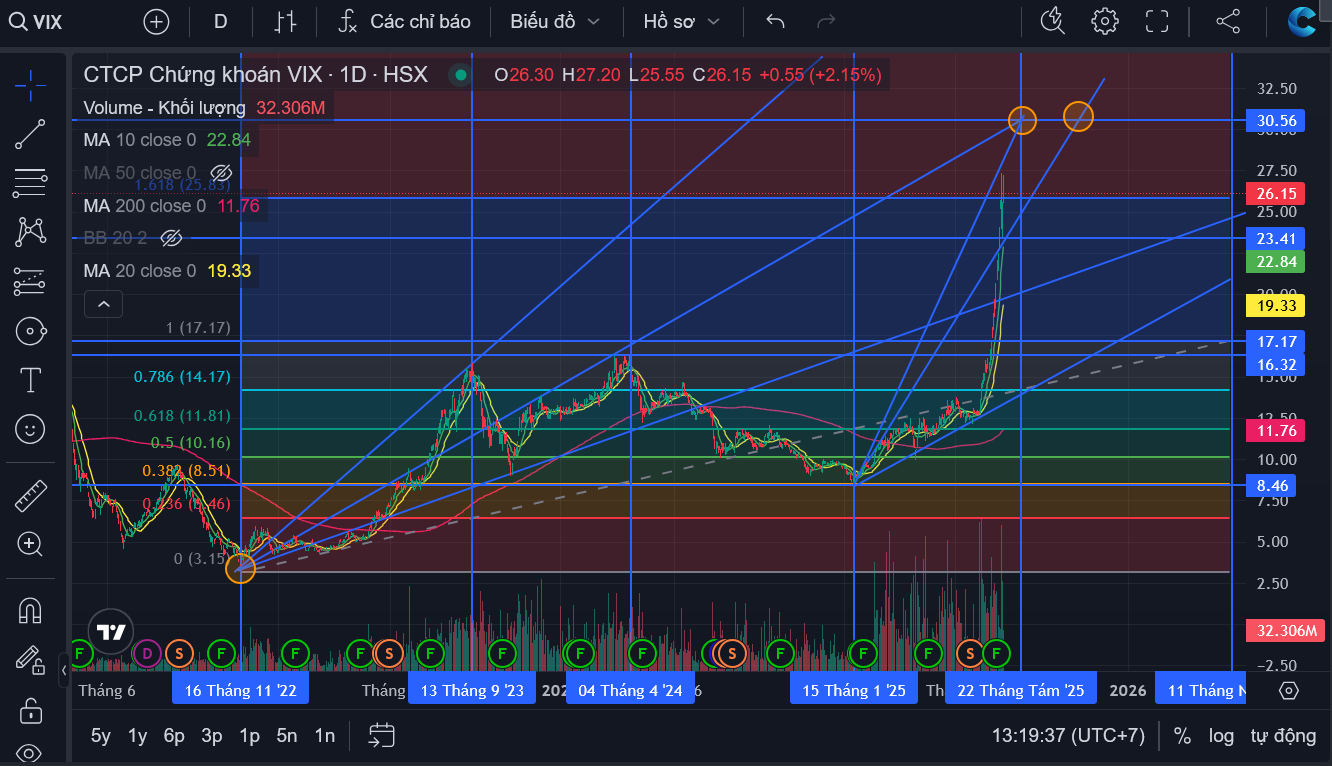This screenshot has width=1332, height=766.
Task: Select the zoom in magnifier tool
Action: coord(31,544)
